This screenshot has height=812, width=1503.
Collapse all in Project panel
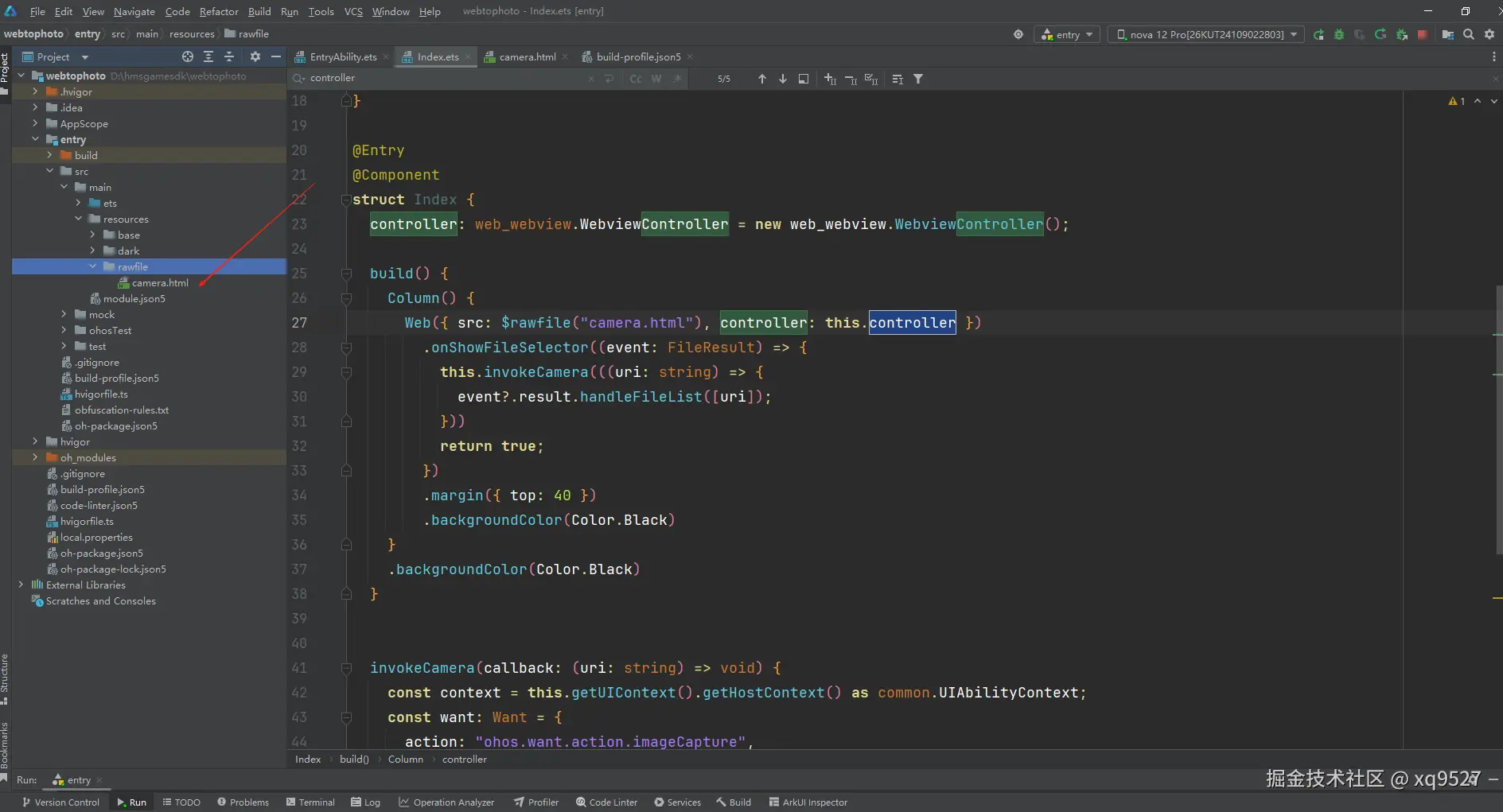pyautogui.click(x=229, y=56)
